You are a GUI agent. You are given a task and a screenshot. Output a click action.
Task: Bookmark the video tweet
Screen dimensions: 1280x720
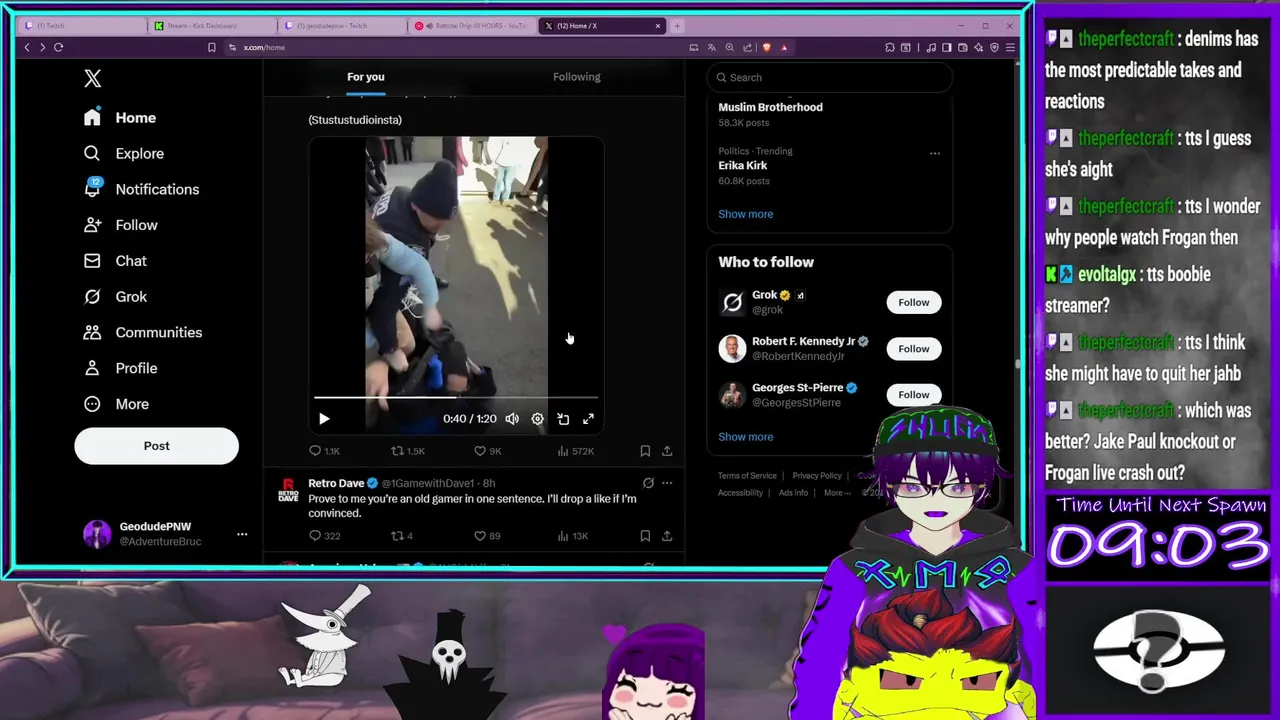(x=645, y=451)
